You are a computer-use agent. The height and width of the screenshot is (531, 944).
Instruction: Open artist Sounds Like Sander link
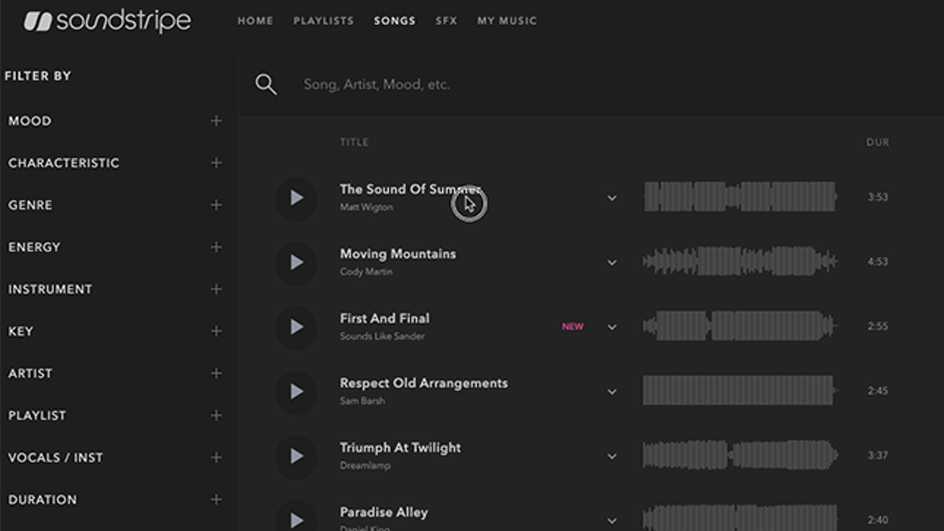[x=382, y=336]
